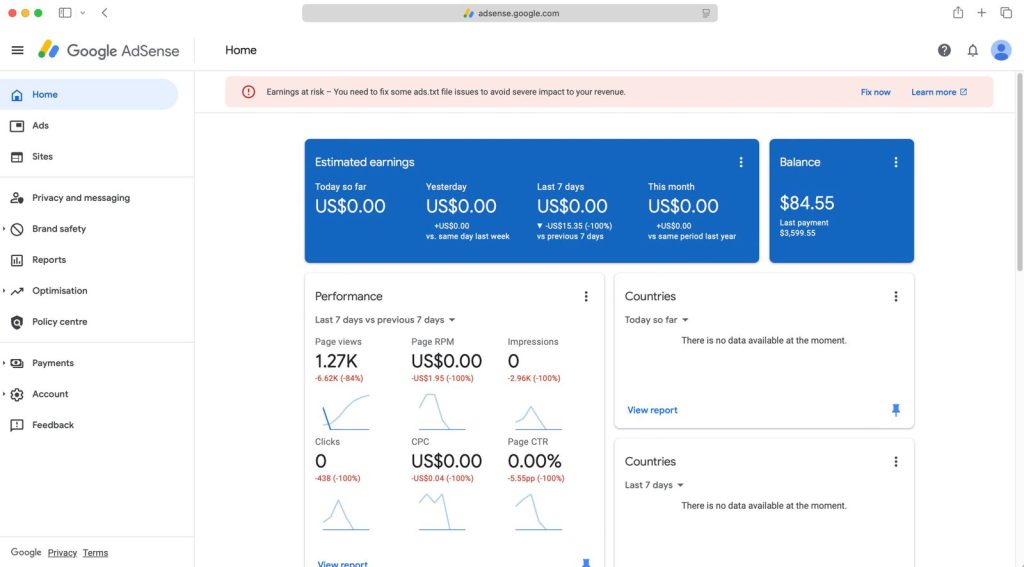Go to Reports in the sidebar
Image resolution: width=1024 pixels, height=567 pixels.
click(49, 260)
